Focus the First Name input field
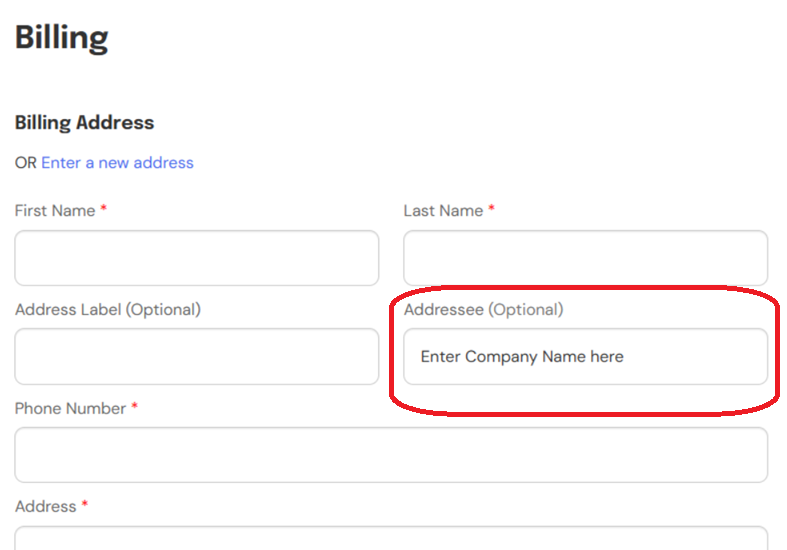 click(x=196, y=258)
